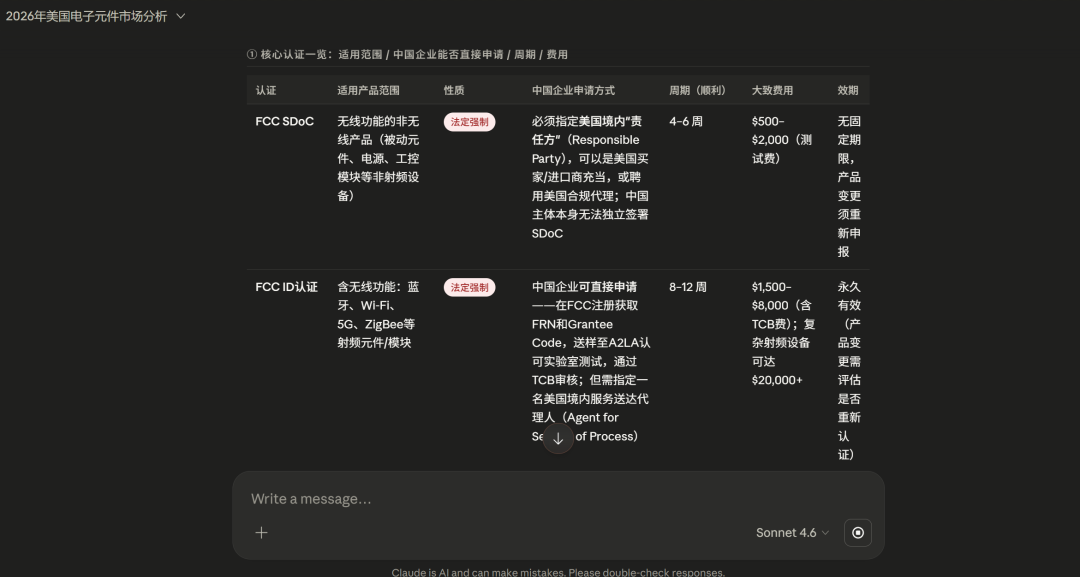Click the 认证 column header

[x=266, y=90]
